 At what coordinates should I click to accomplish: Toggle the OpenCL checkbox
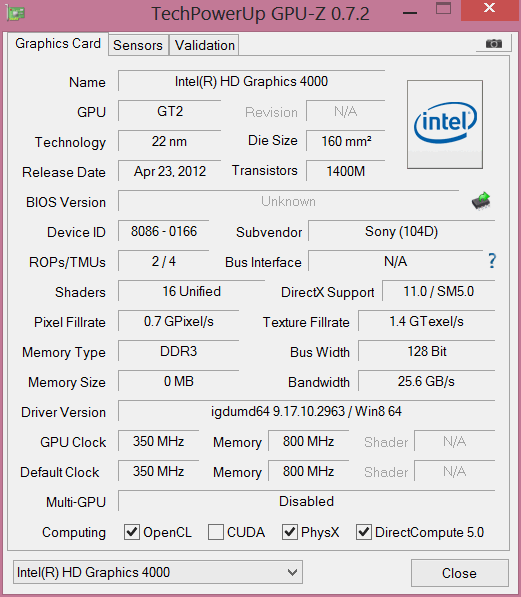point(132,532)
